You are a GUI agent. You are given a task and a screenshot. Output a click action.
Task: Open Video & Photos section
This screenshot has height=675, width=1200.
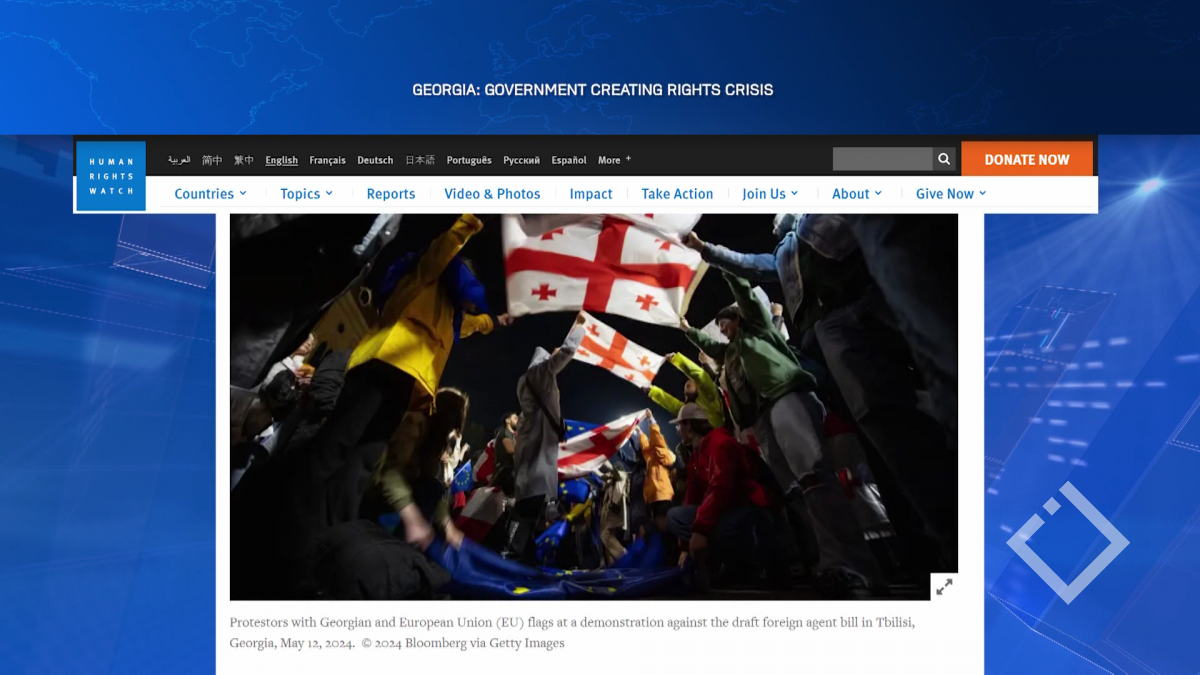coord(492,194)
